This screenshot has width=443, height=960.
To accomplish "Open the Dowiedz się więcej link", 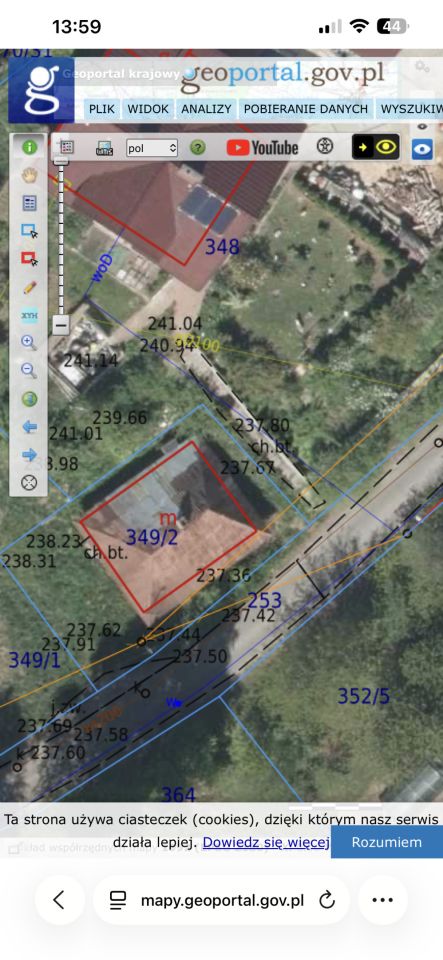I will 267,842.
